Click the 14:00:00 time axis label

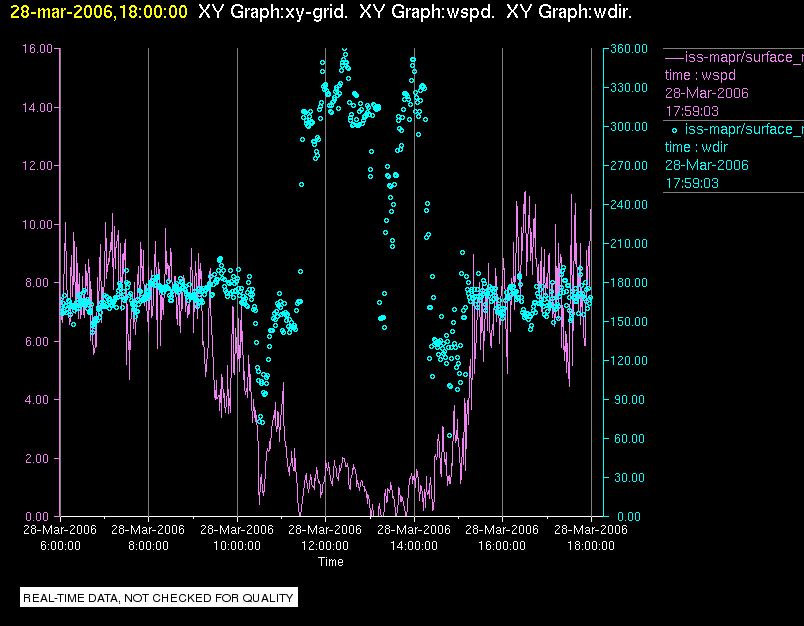pos(414,546)
